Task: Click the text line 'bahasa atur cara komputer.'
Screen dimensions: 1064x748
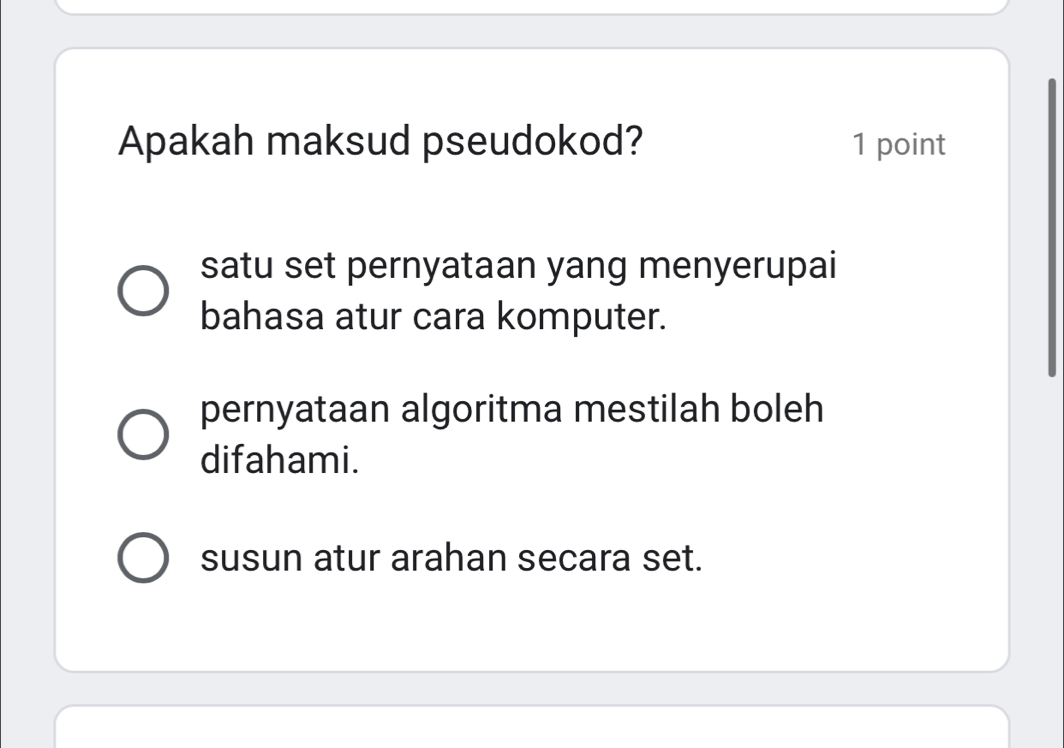Action: (x=433, y=317)
